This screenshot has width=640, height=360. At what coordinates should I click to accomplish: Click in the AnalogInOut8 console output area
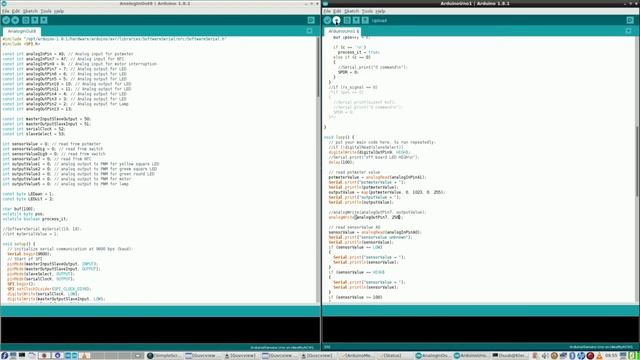click(x=160, y=330)
